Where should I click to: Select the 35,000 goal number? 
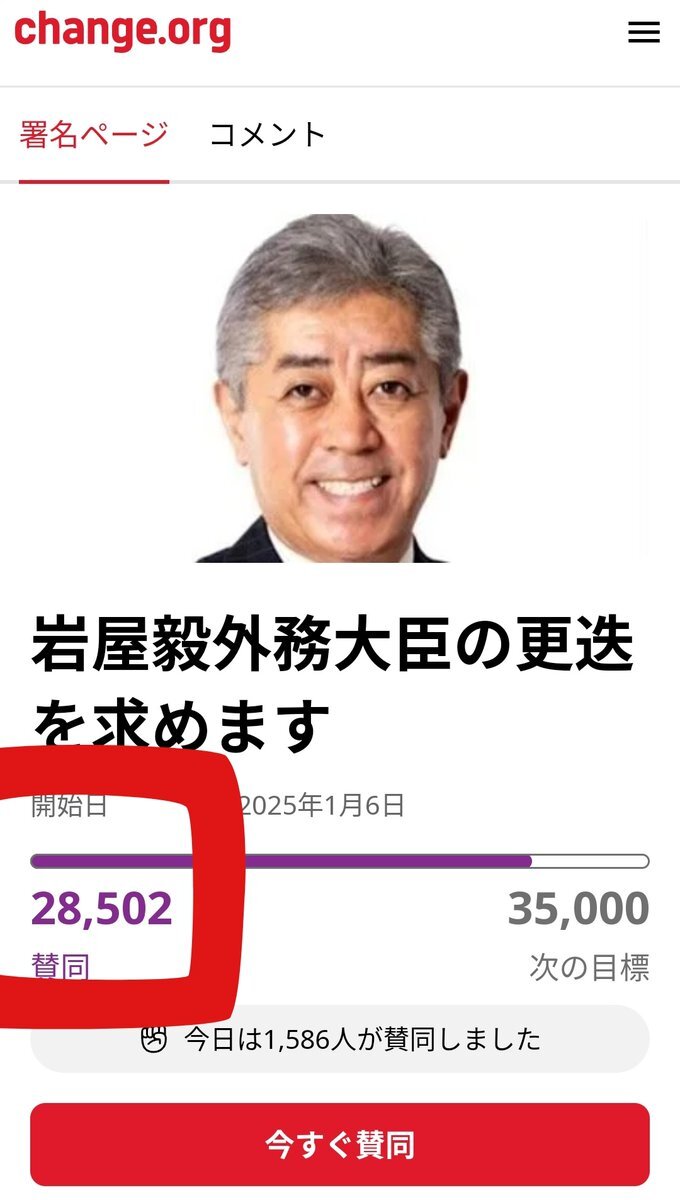(x=578, y=909)
